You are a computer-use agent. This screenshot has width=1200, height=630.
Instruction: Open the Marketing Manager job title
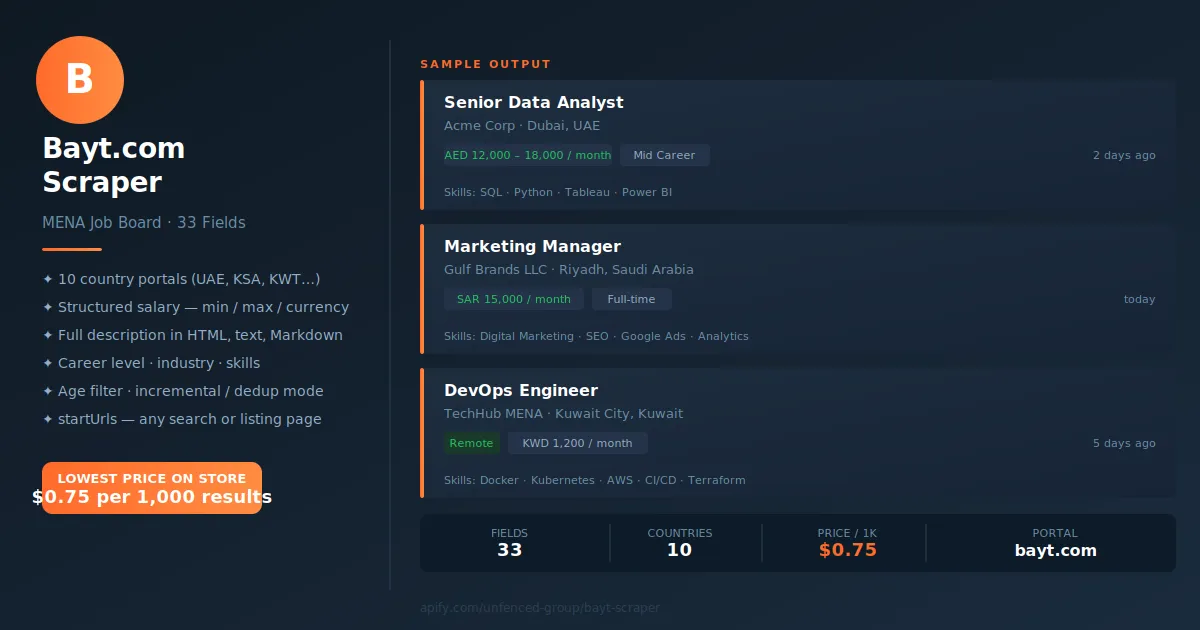(533, 246)
